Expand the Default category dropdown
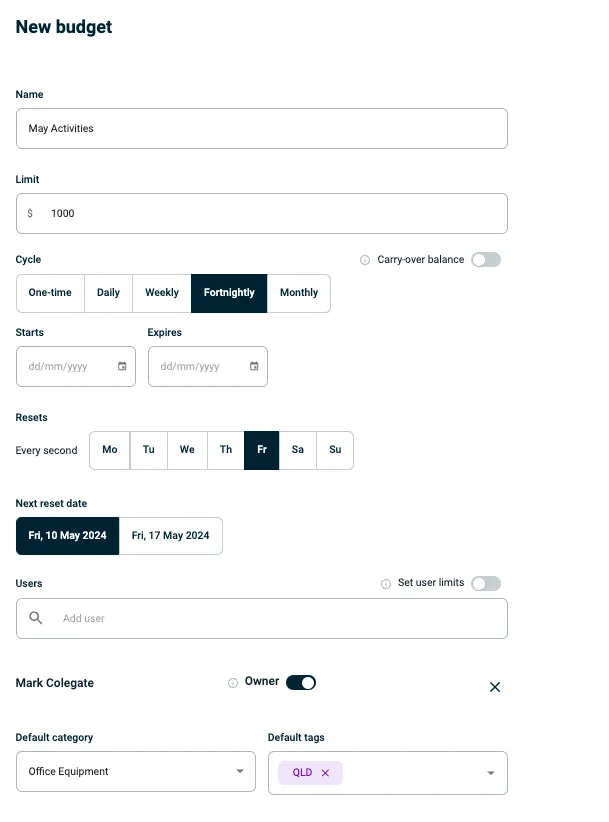This screenshot has height=822, width=609. (x=239, y=772)
